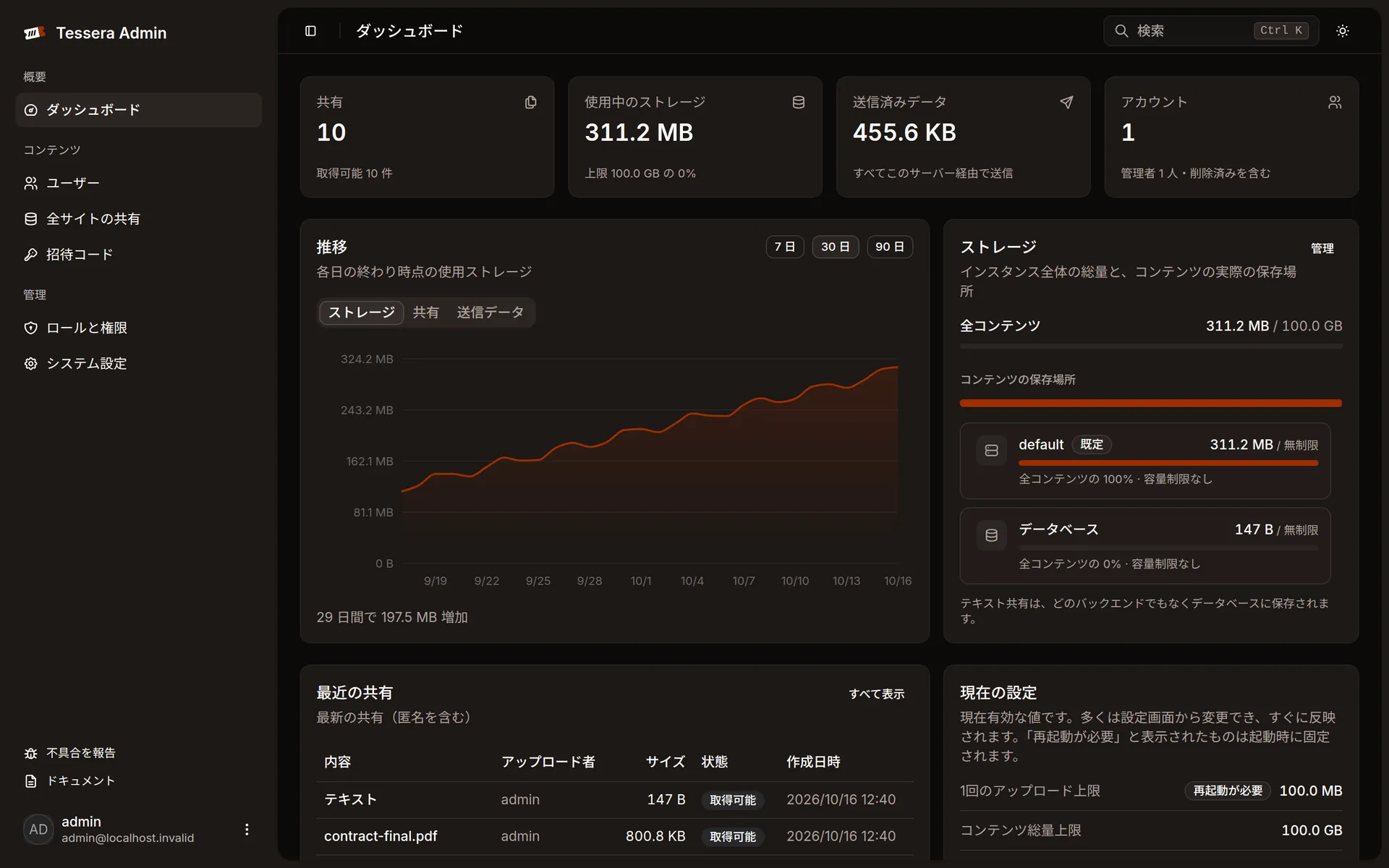Image resolution: width=1389 pixels, height=868 pixels.
Task: Open the user menu with three dots
Action: click(x=247, y=830)
